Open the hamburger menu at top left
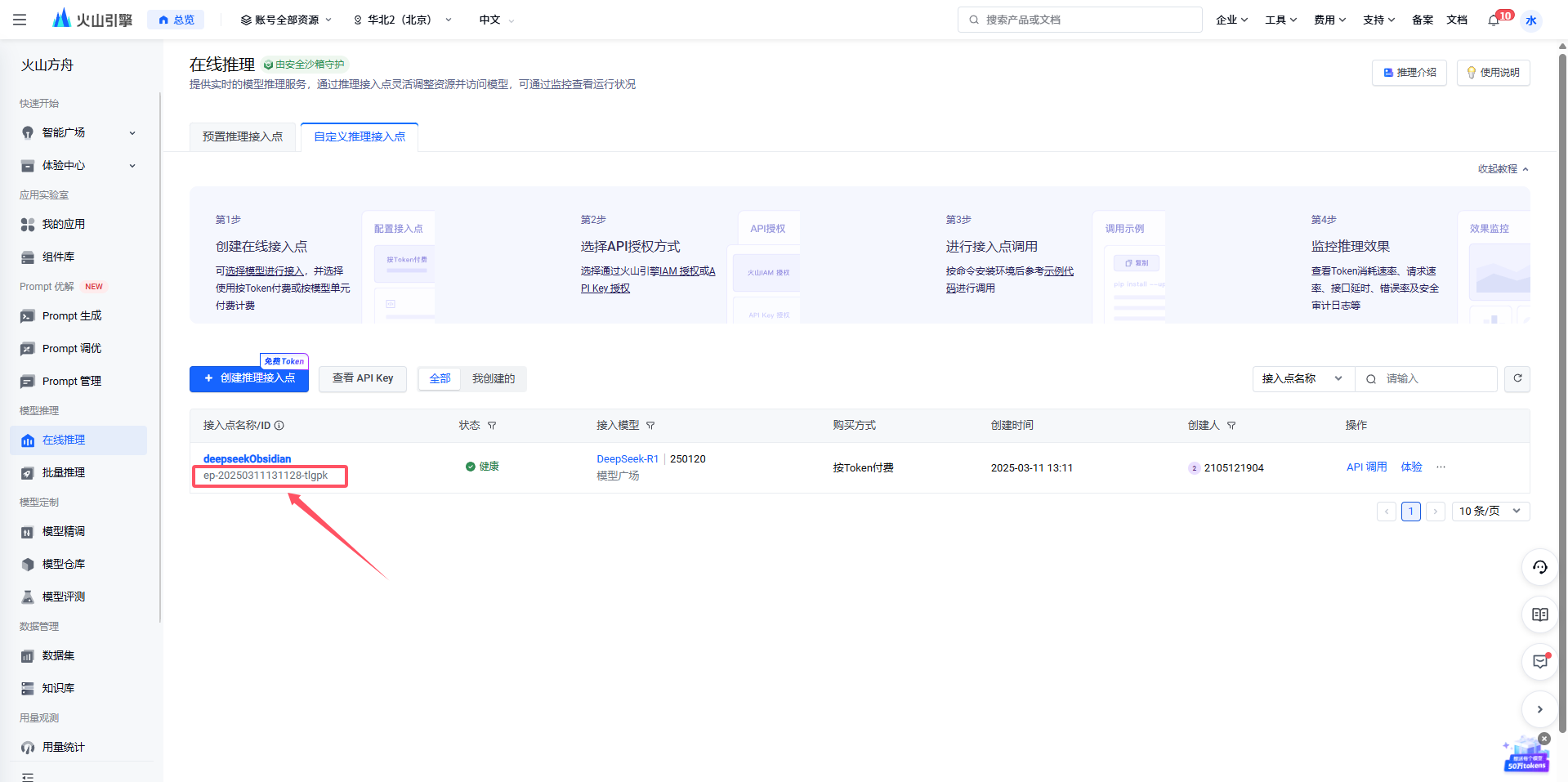This screenshot has width=1568, height=782. 20,20
